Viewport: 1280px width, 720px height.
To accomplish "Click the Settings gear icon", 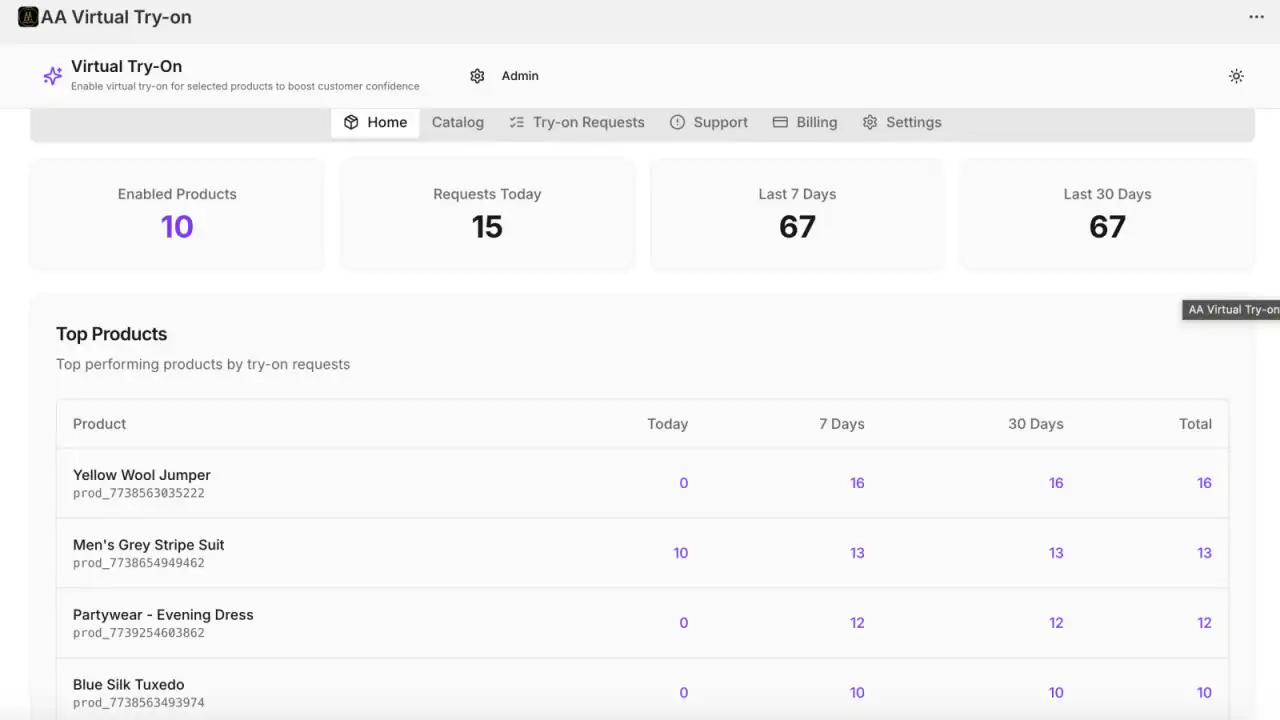I will tap(870, 122).
